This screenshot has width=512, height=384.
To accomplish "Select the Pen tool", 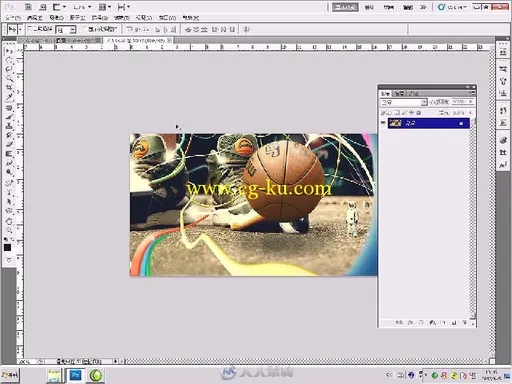I will click(9, 183).
